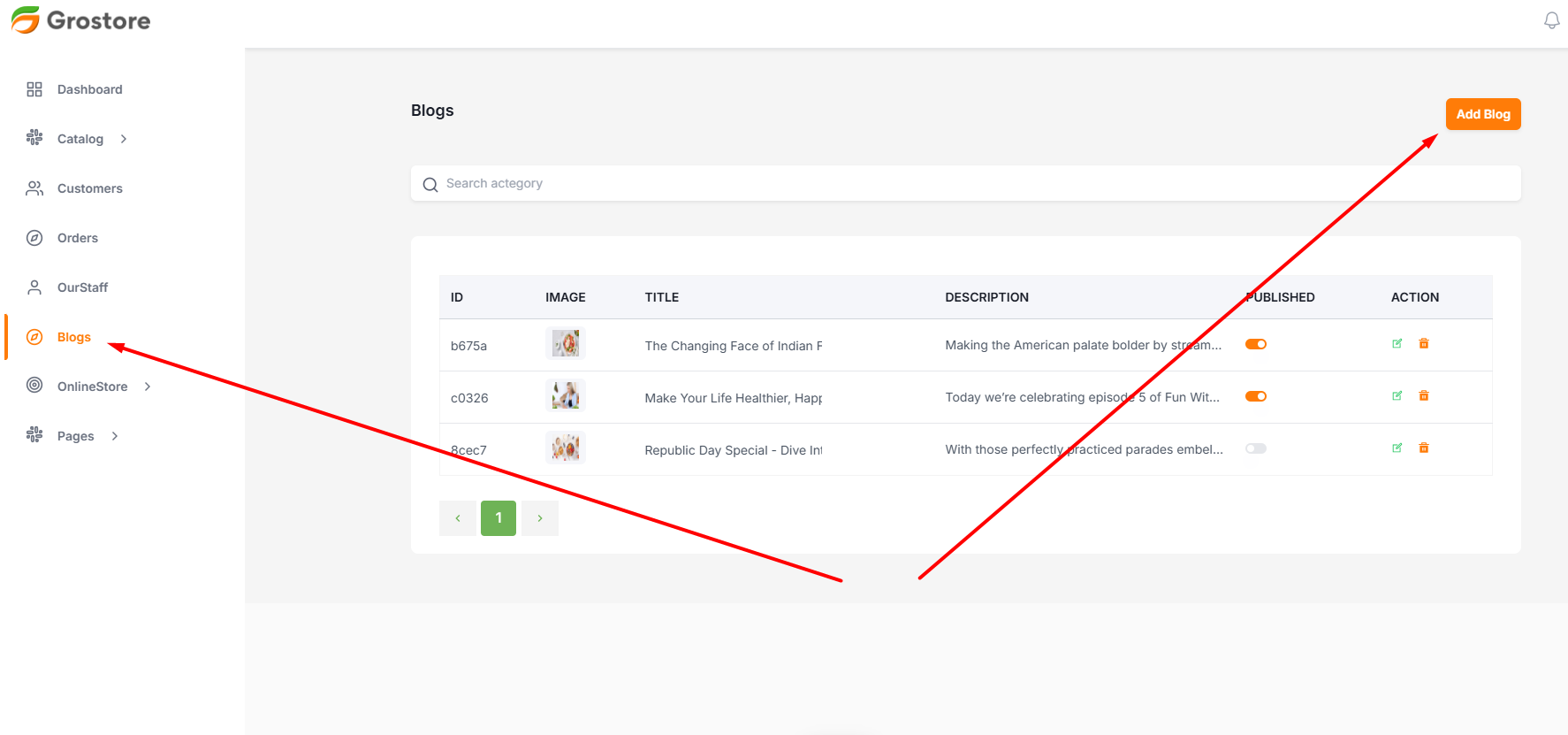Expand the Pages submenu chevron

[115, 436]
